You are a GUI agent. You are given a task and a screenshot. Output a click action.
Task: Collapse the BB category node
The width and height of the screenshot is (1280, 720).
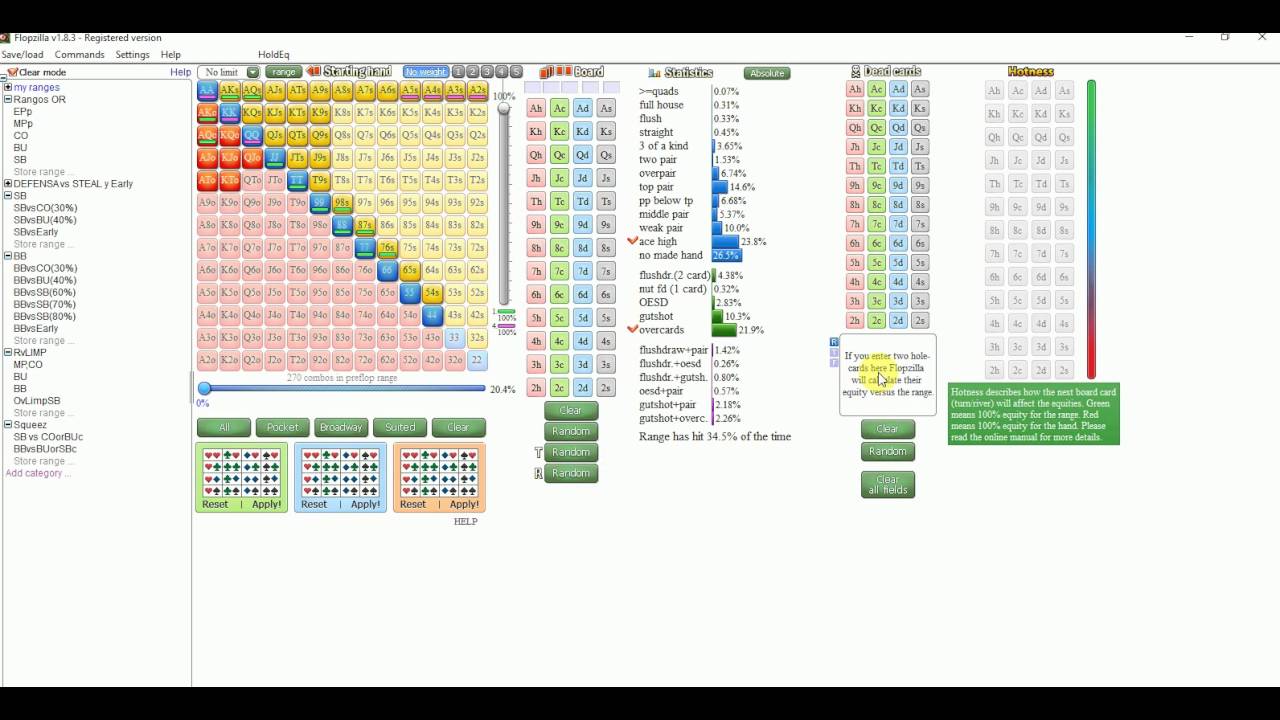8,256
